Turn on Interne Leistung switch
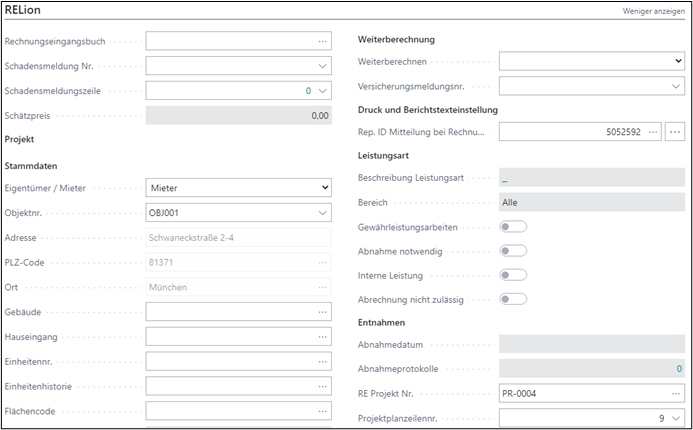The height and width of the screenshot is (430, 693). 513,275
